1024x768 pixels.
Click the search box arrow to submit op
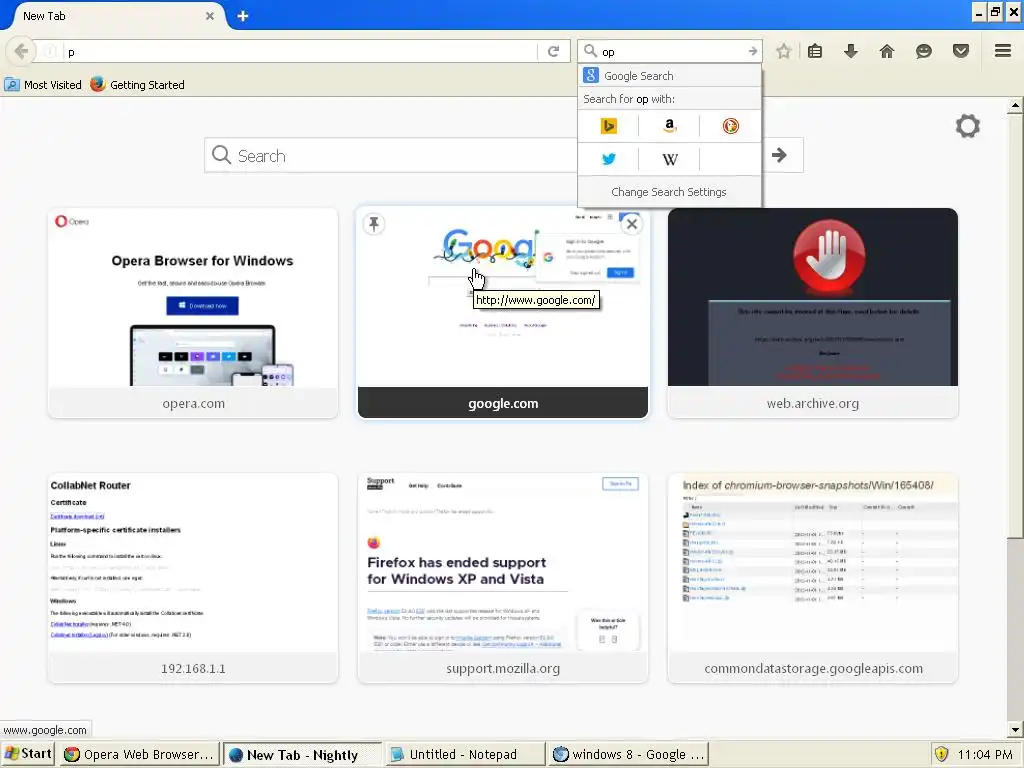pyautogui.click(x=752, y=52)
